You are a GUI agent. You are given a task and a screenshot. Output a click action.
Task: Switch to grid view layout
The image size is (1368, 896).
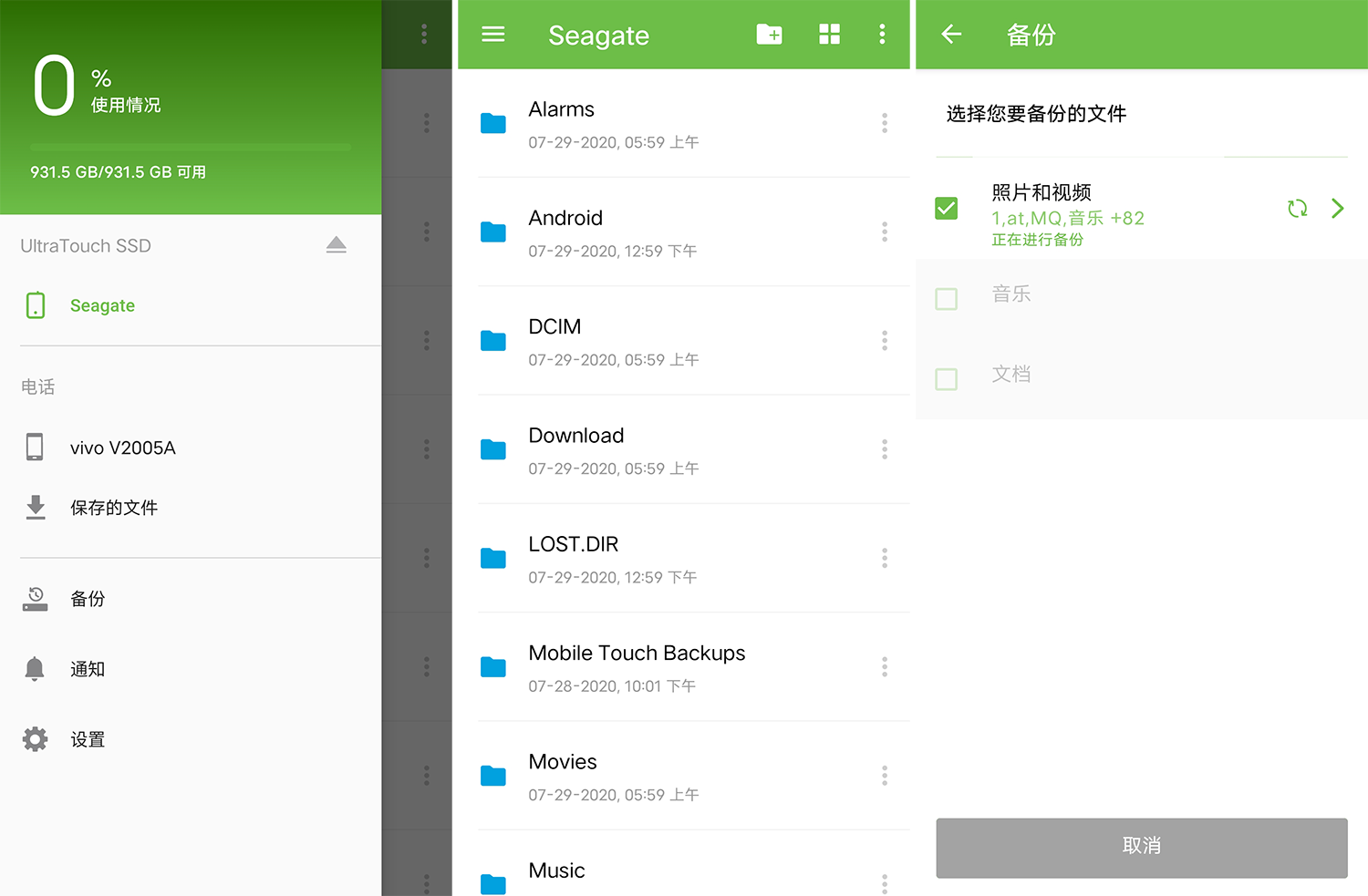click(829, 34)
